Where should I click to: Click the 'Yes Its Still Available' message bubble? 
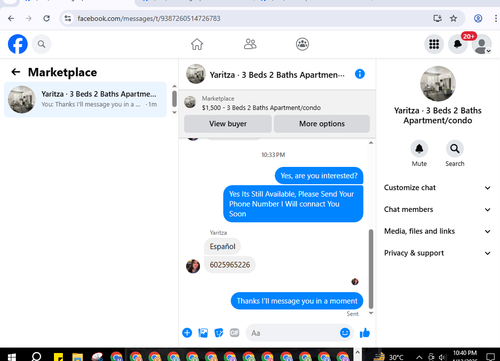point(293,204)
